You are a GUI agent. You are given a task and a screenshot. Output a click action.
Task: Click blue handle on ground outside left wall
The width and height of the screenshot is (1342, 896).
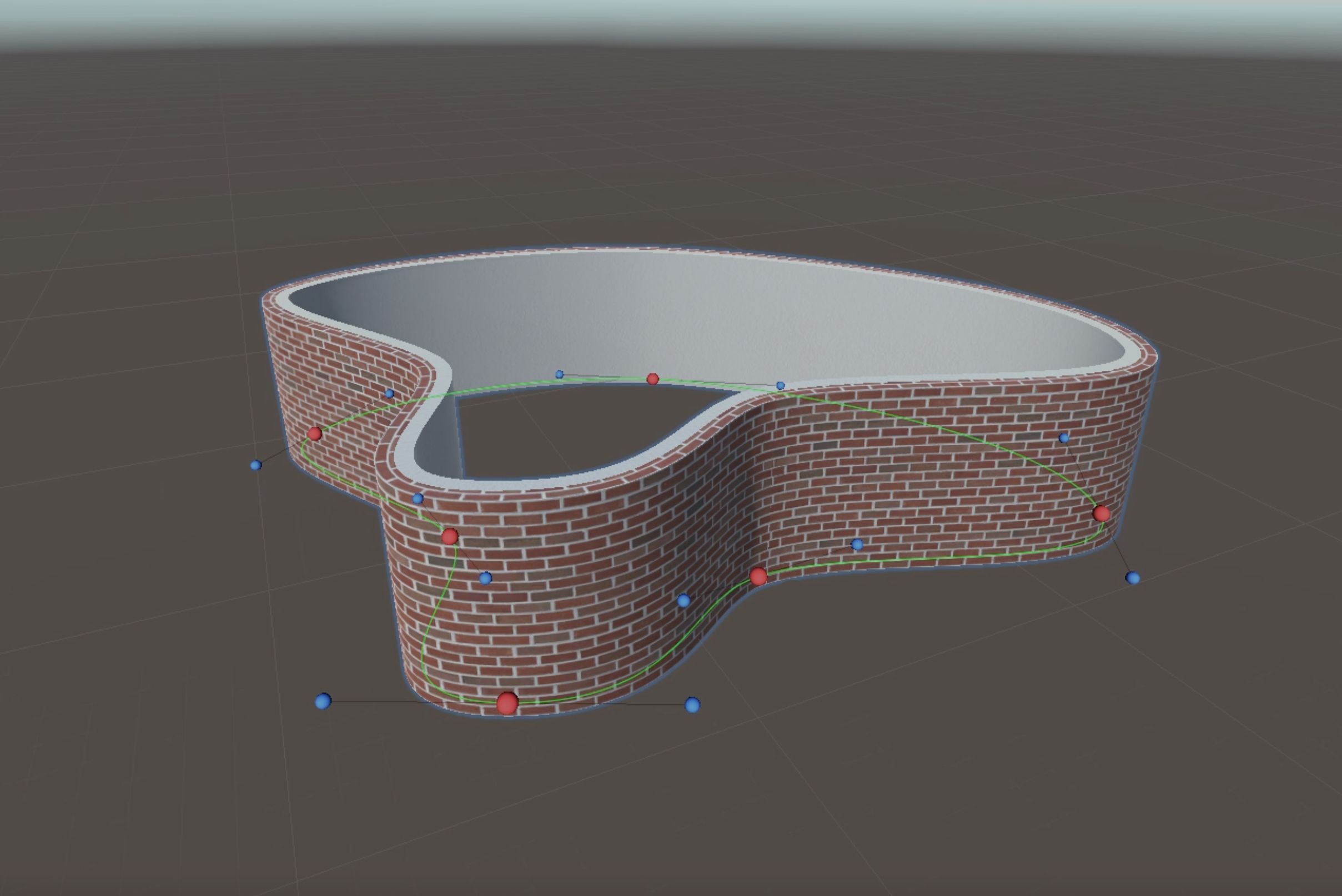tap(256, 465)
